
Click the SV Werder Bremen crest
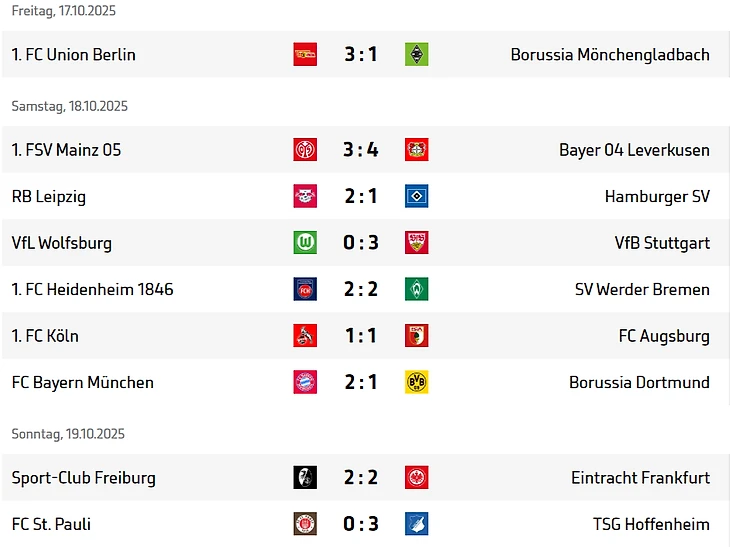417,289
